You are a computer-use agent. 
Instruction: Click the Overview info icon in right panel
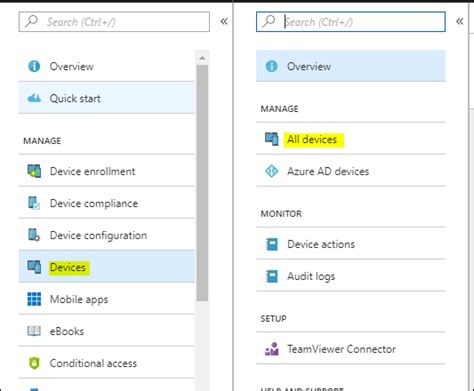click(x=271, y=66)
